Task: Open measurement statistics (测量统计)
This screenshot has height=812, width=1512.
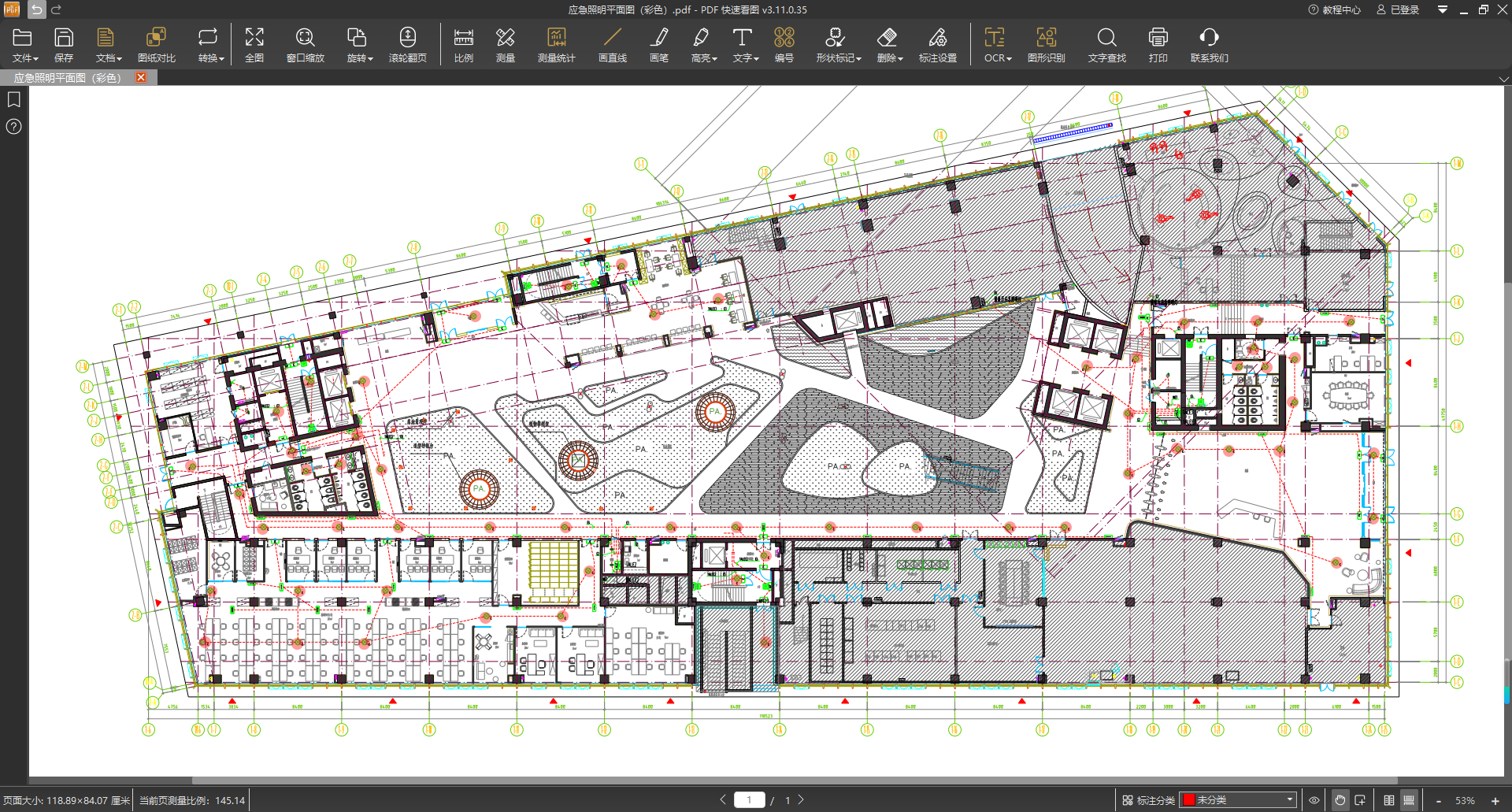Action: pyautogui.click(x=557, y=45)
